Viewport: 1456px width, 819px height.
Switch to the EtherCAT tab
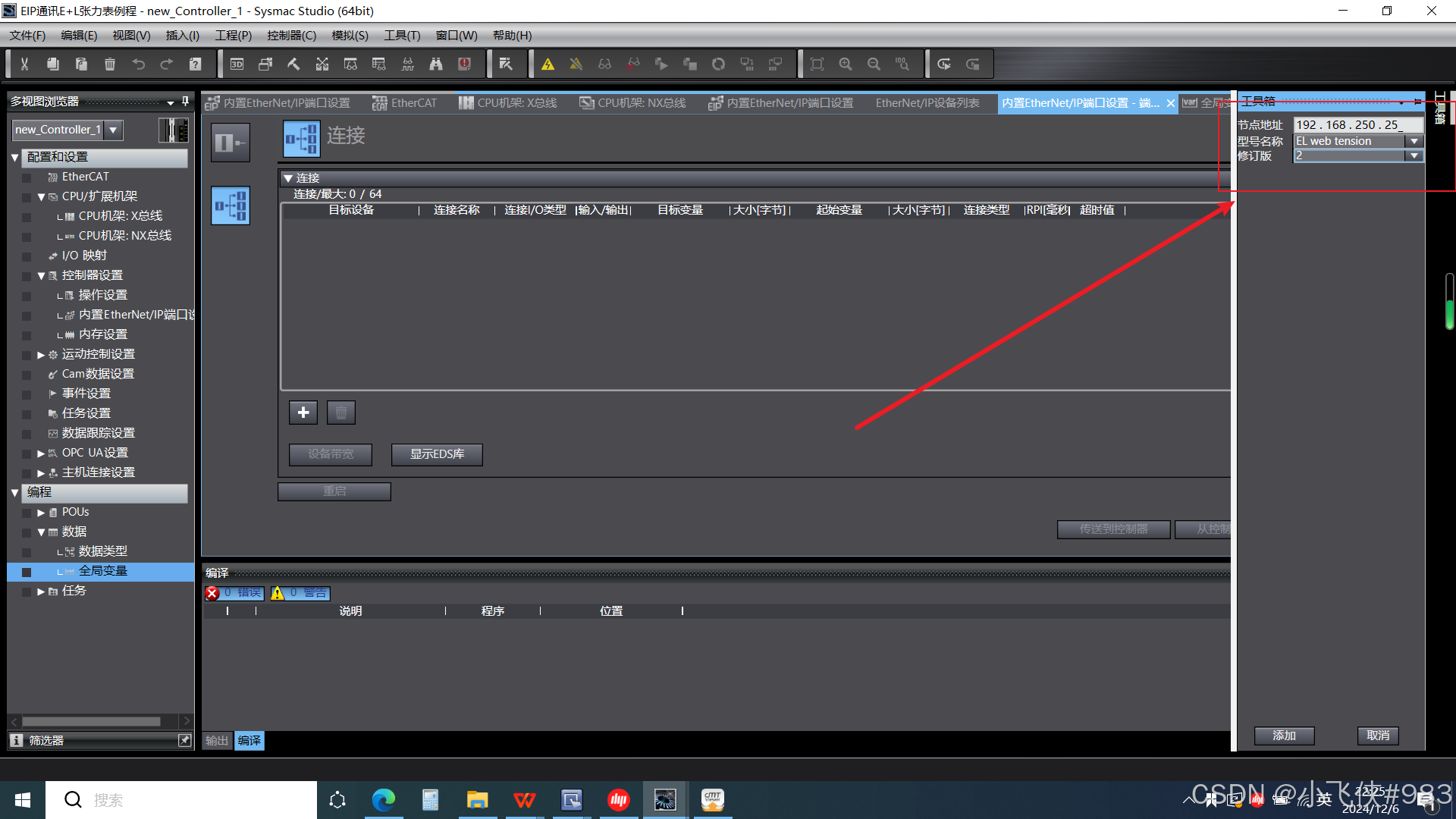pyautogui.click(x=405, y=103)
